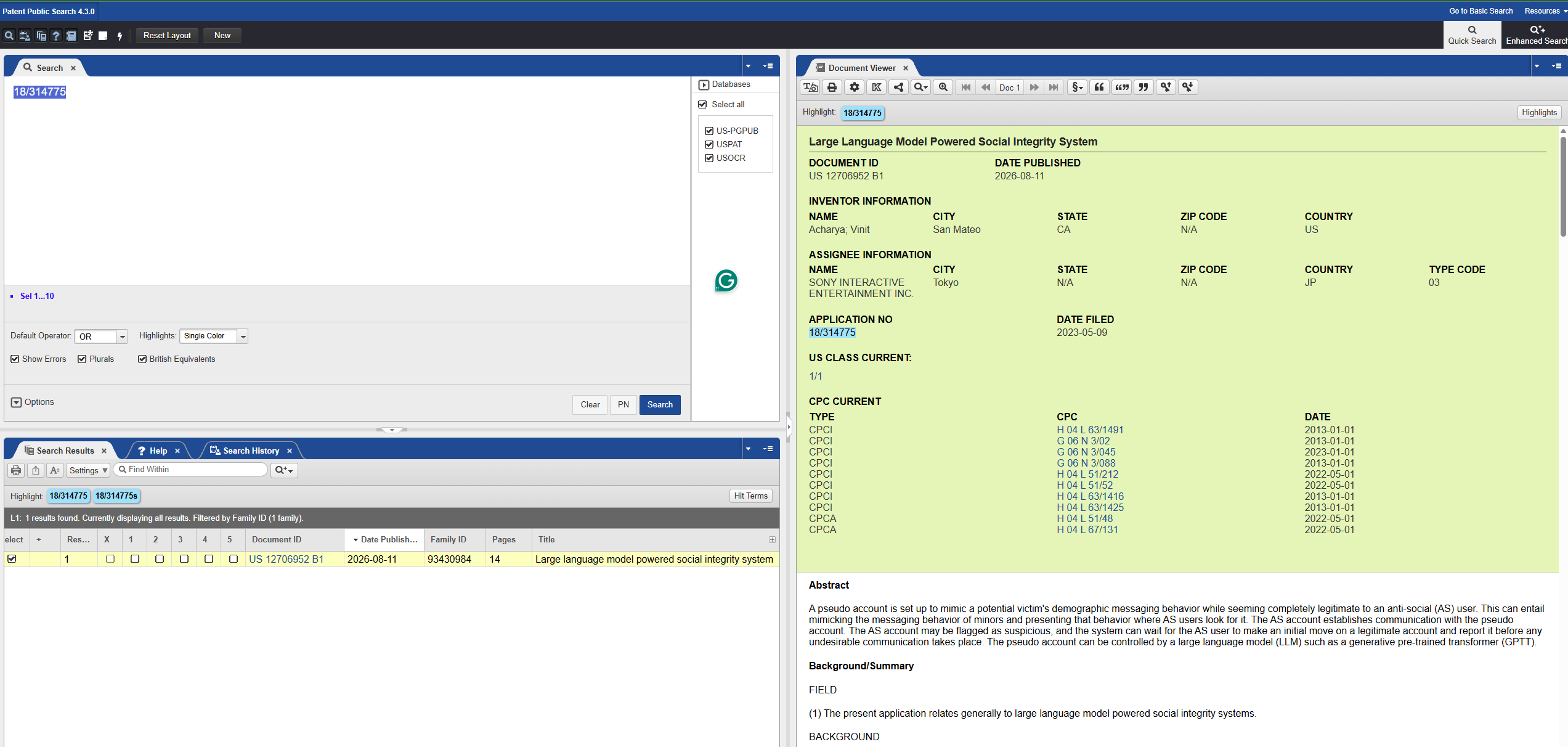Disable British Equivalents option

coord(142,359)
